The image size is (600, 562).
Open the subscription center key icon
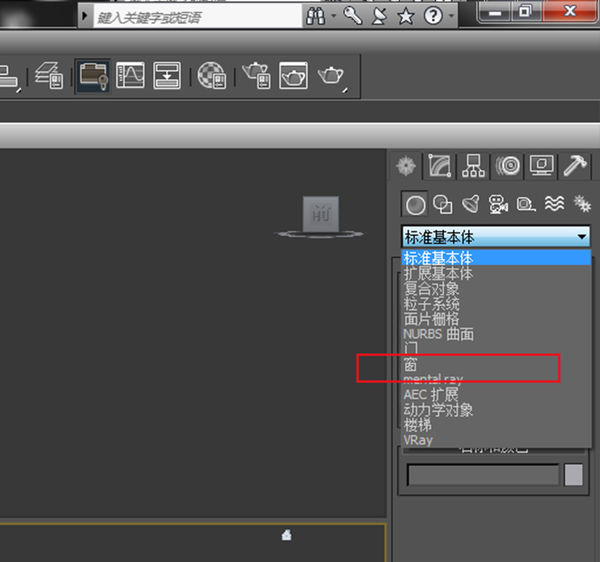click(x=352, y=16)
